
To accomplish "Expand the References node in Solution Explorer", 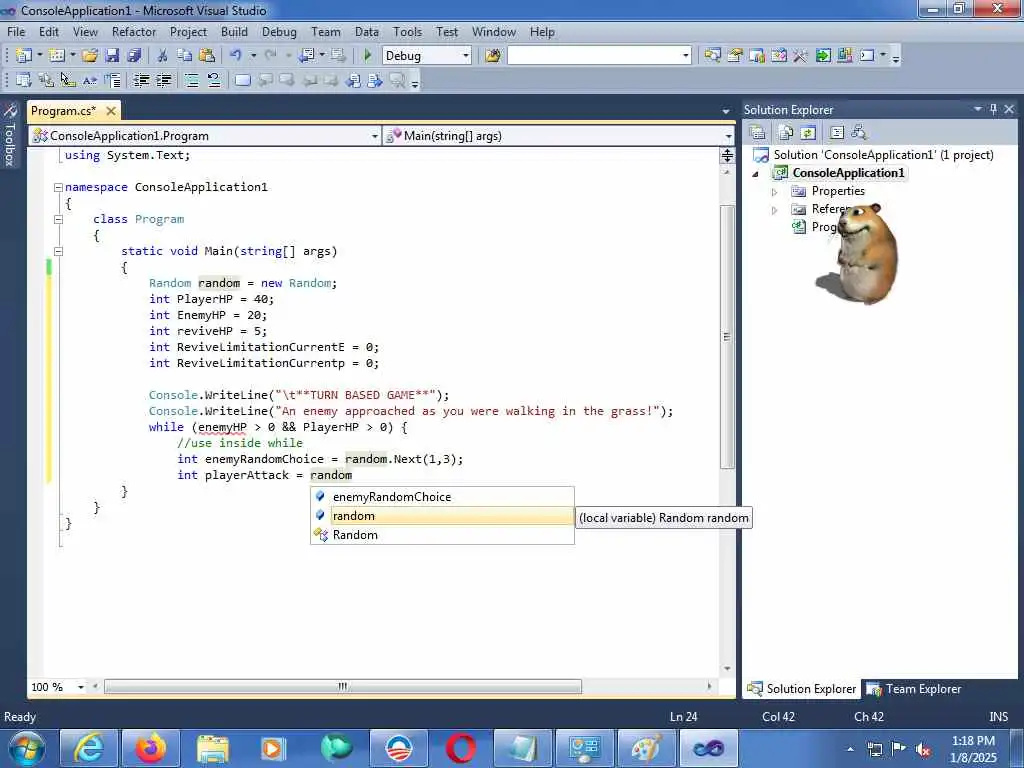I will point(775,210).
